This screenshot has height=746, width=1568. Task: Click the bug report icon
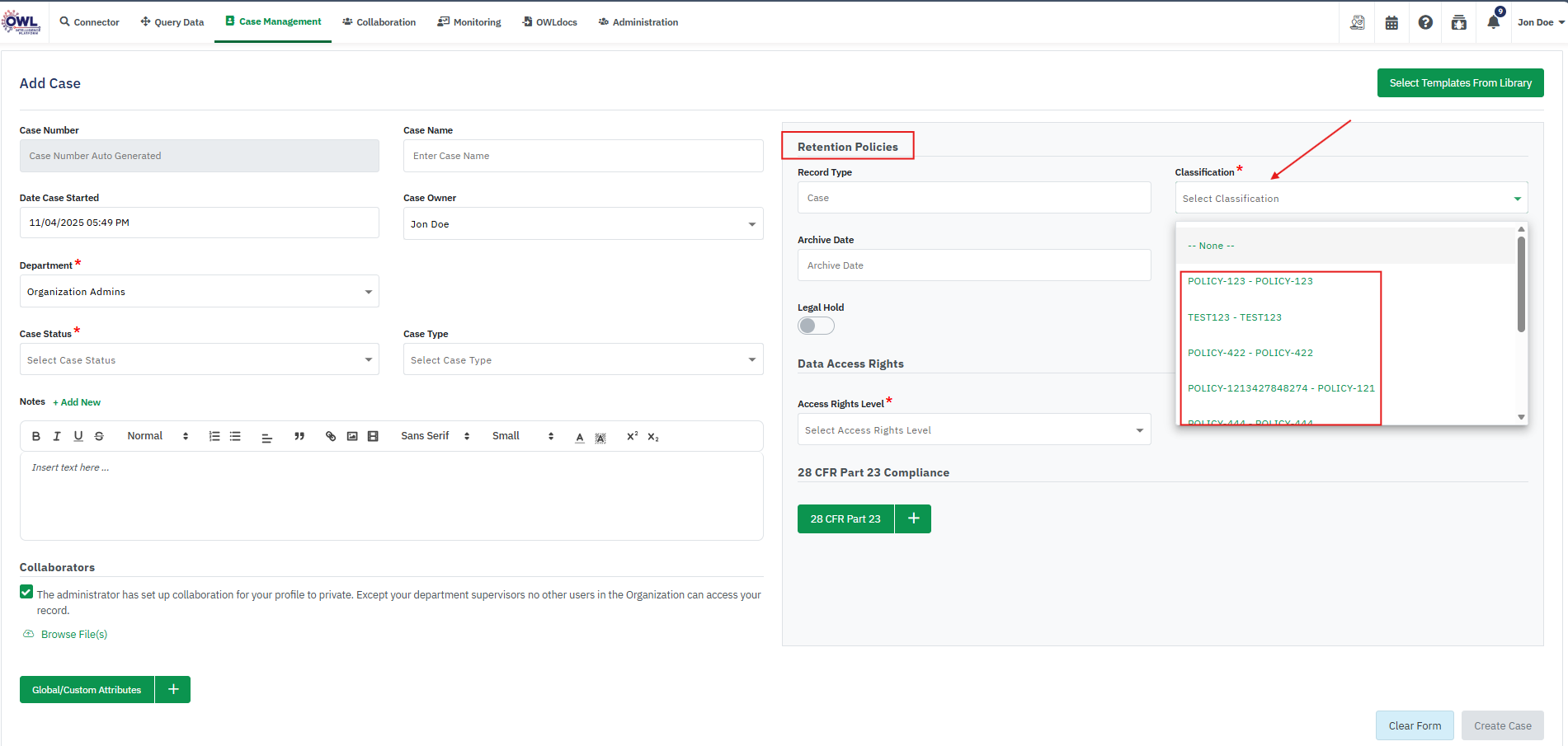[x=1459, y=22]
